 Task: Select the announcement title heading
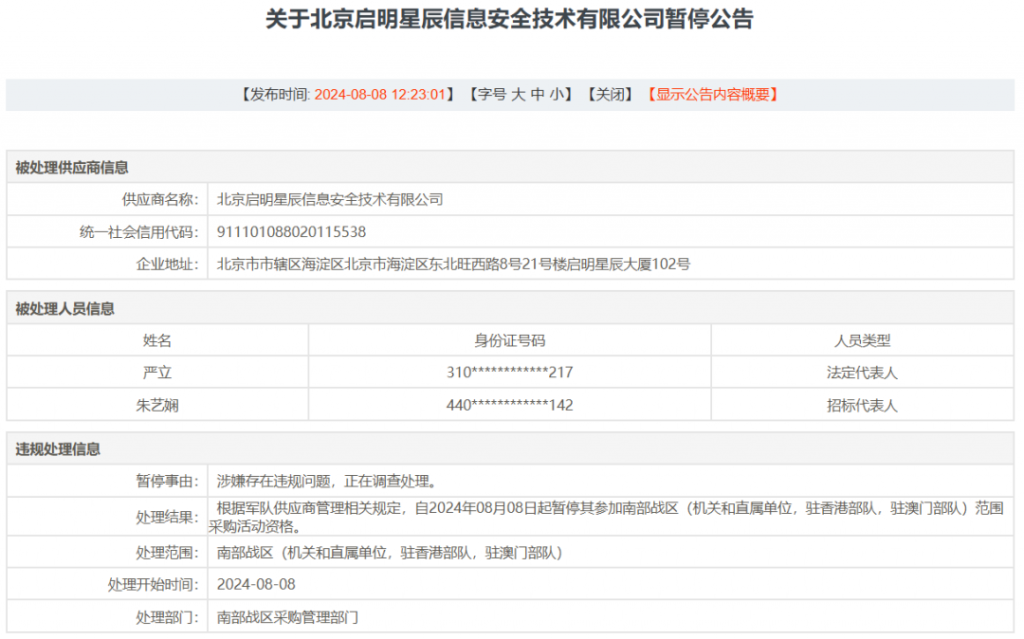click(509, 19)
